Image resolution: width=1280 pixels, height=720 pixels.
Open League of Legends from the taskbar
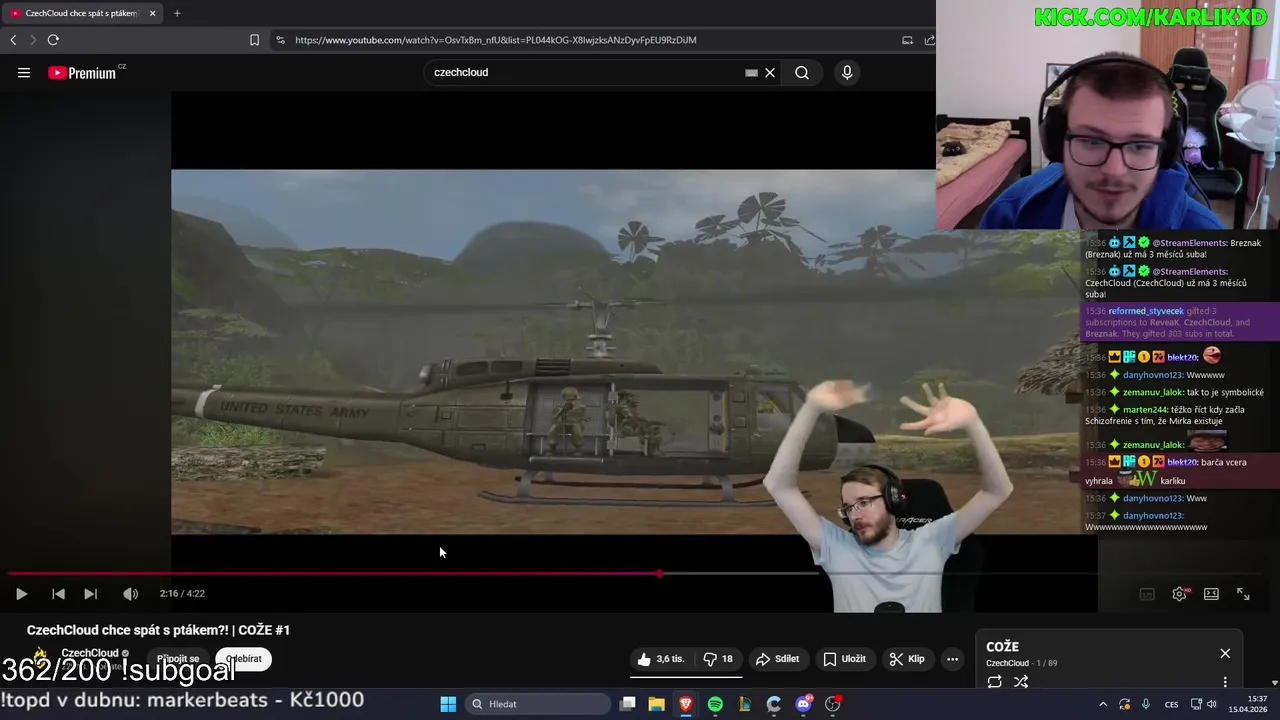pyautogui.click(x=744, y=704)
